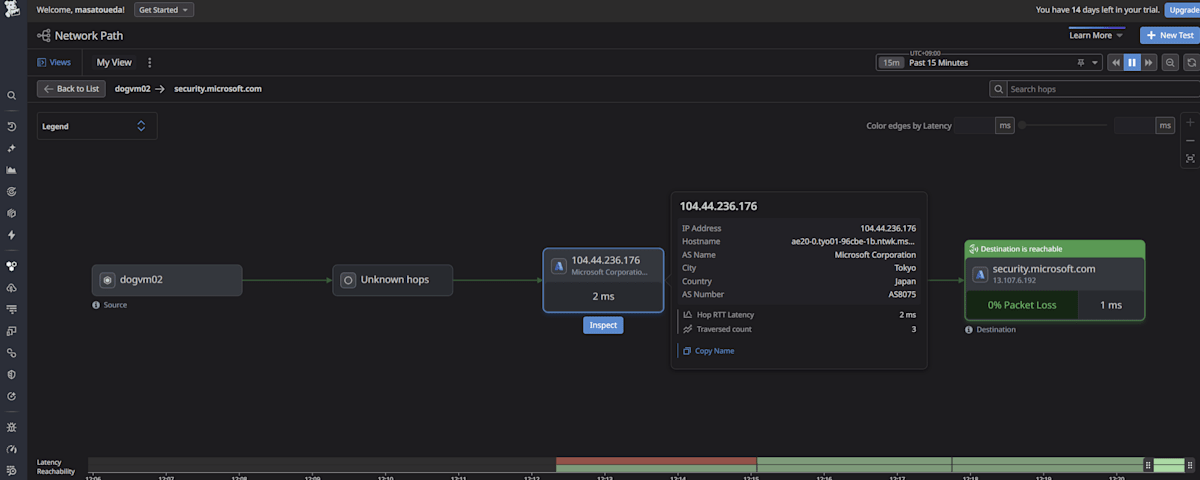The height and width of the screenshot is (480, 1200).
Task: Open the Datadog logo home icon
Action: (12, 10)
